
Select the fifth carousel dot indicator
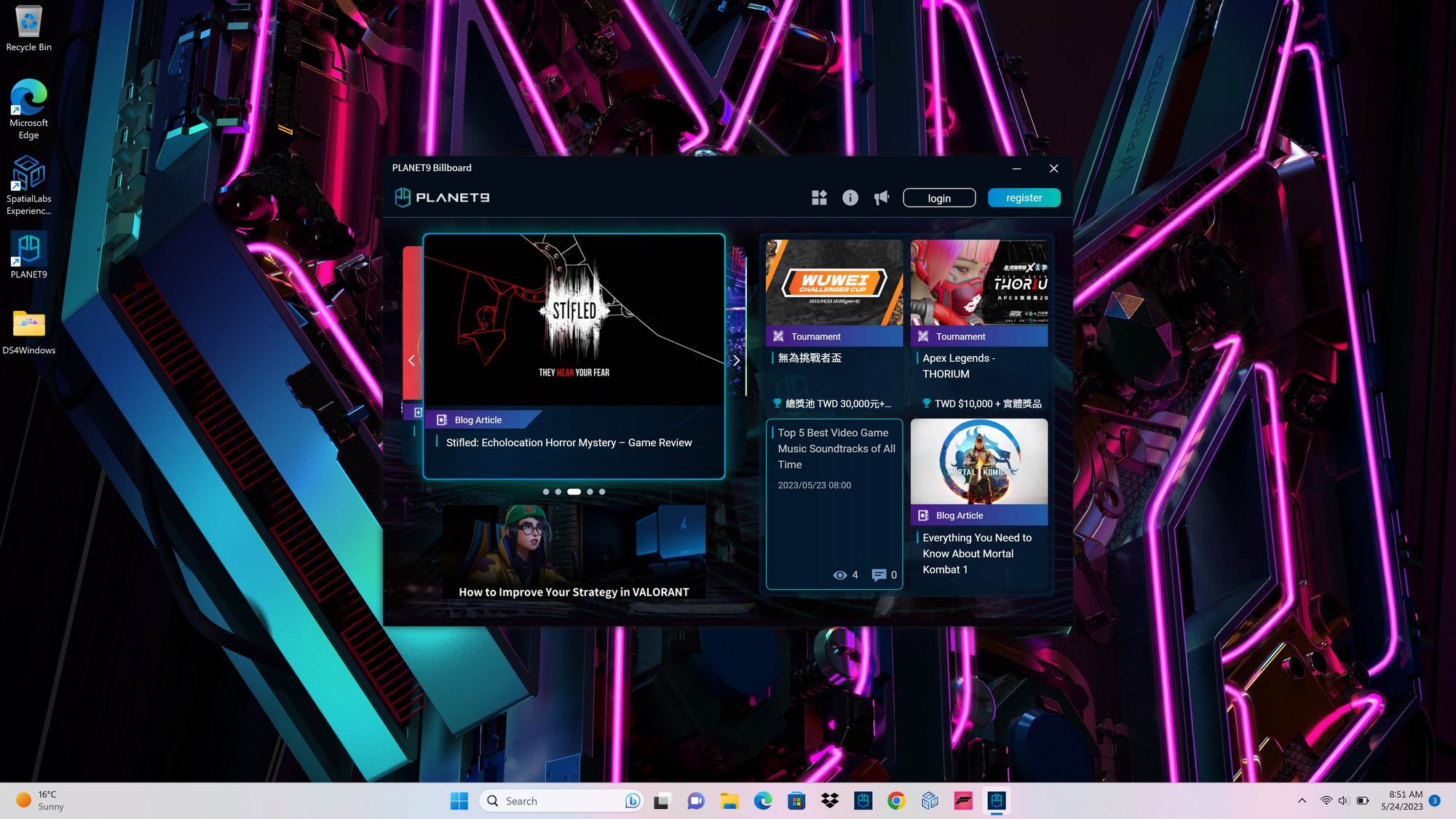[602, 492]
